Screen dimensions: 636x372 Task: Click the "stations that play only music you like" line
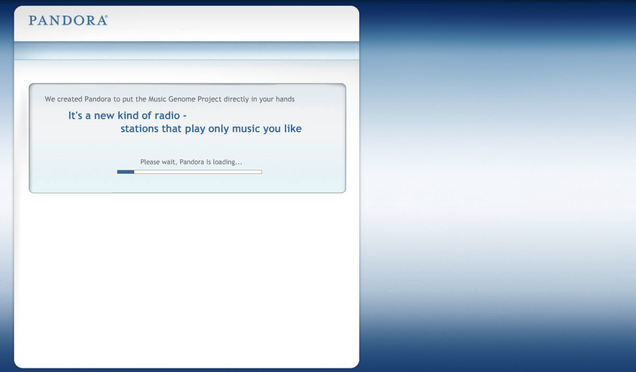[211, 129]
